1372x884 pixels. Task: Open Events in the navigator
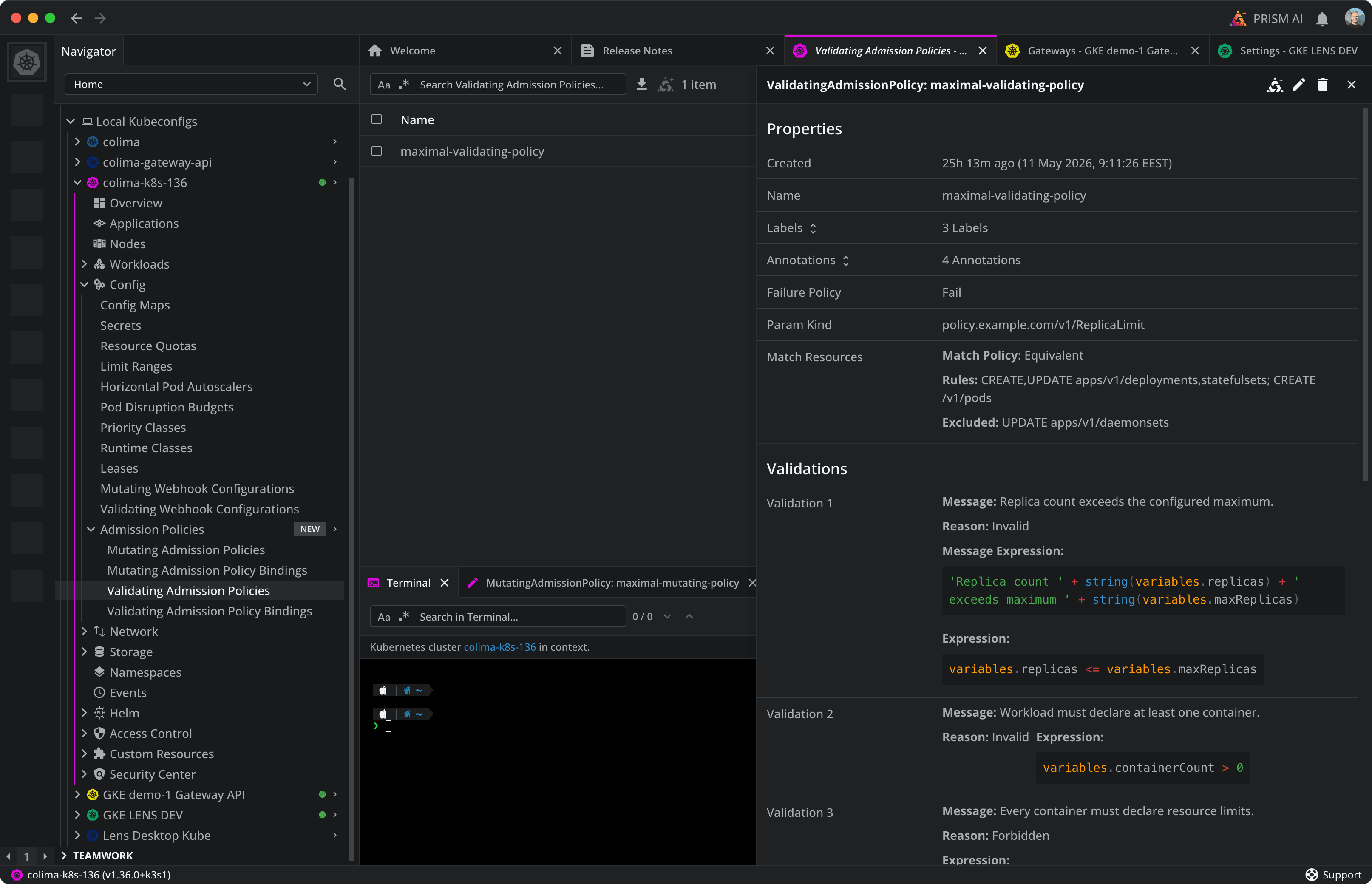[128, 692]
